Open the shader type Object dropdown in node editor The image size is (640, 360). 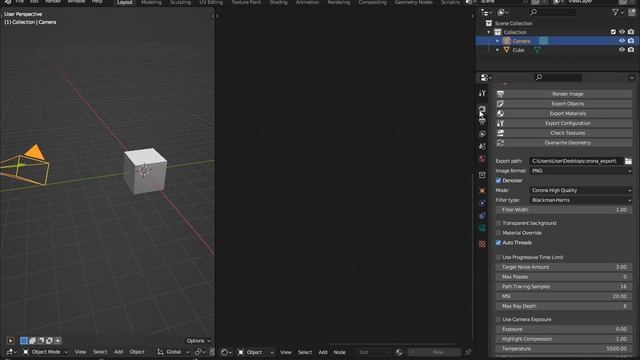click(255, 352)
